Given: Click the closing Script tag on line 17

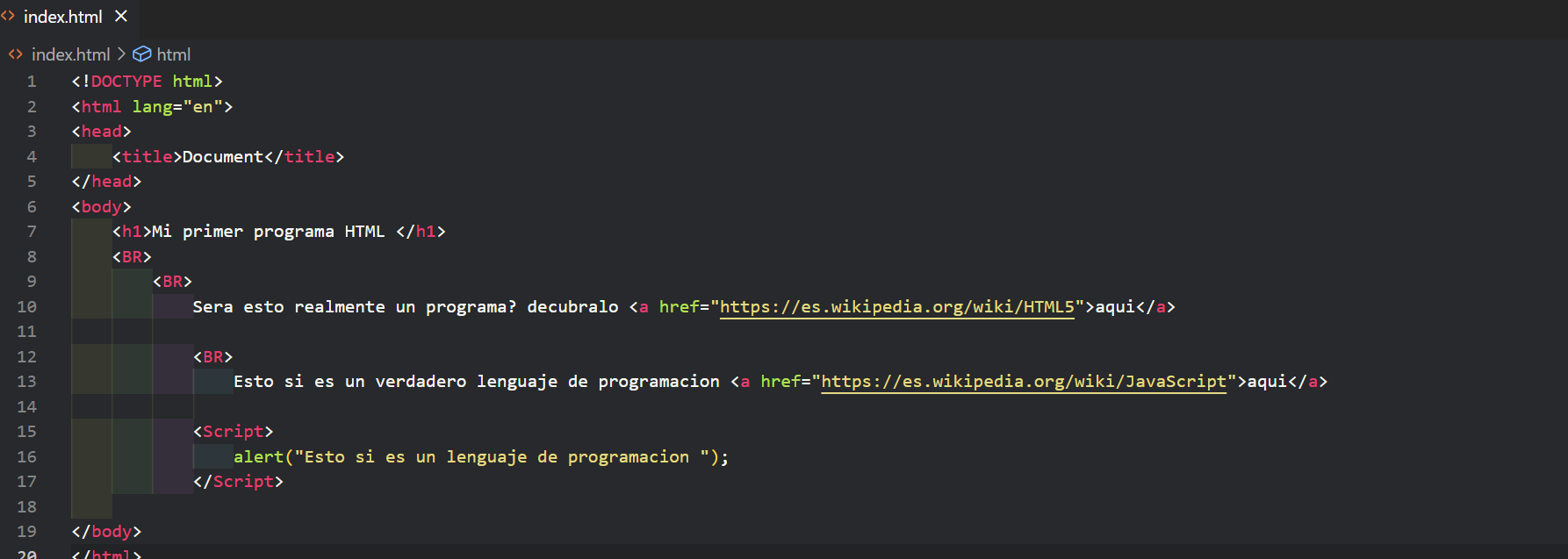Looking at the screenshot, I should [238, 482].
